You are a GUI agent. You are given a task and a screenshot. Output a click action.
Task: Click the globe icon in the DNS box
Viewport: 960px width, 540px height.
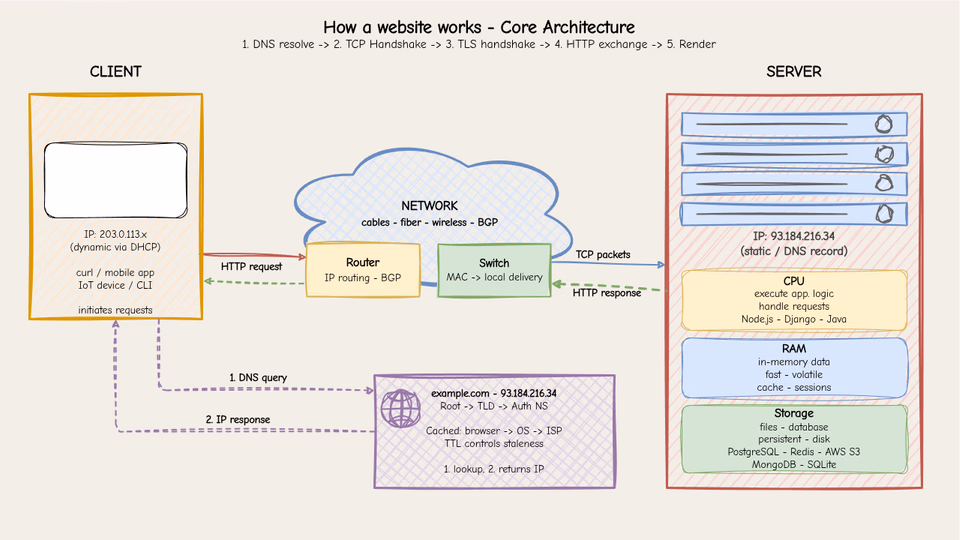pyautogui.click(x=400, y=409)
